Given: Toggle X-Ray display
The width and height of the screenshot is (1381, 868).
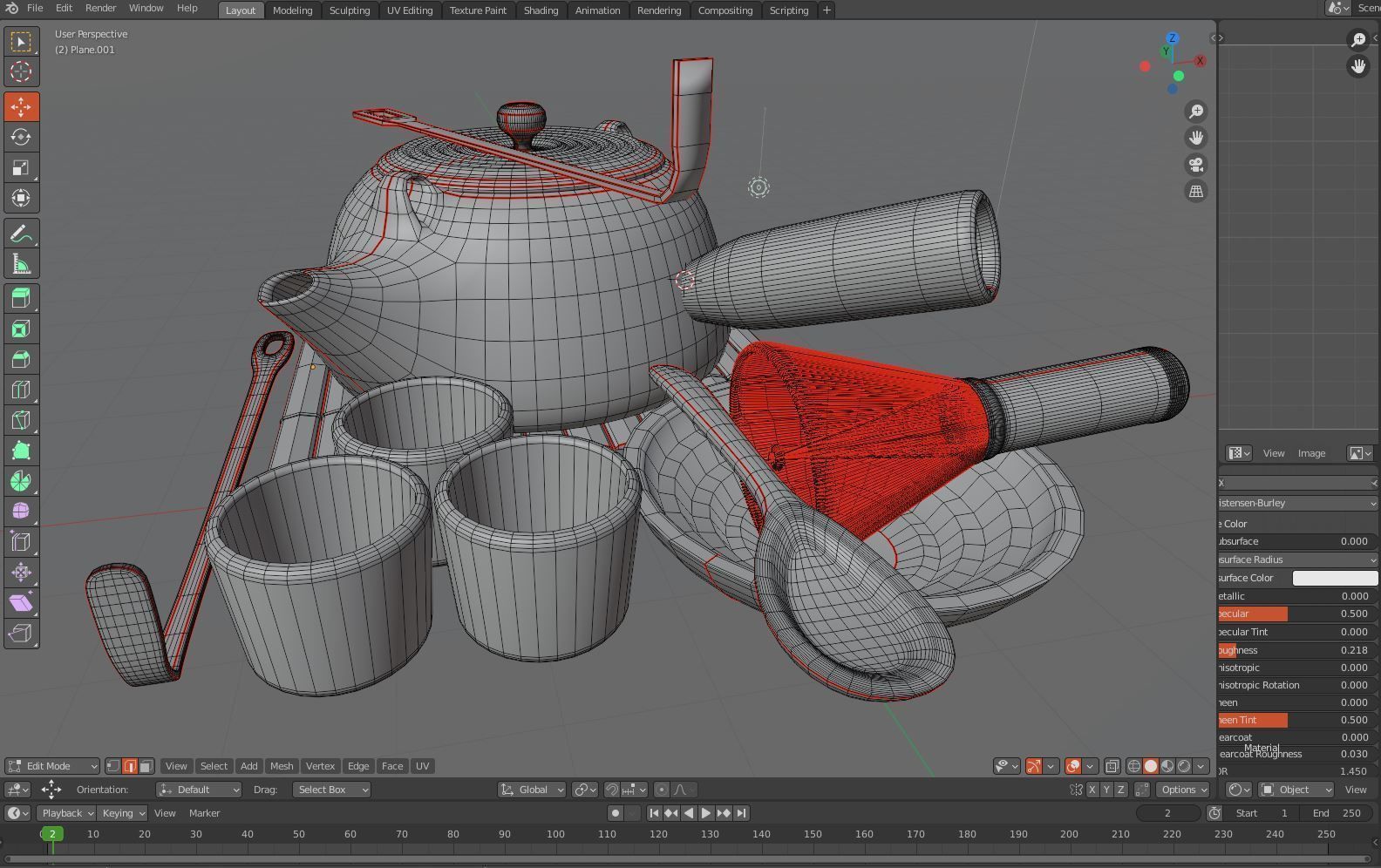Looking at the screenshot, I should point(1112,766).
